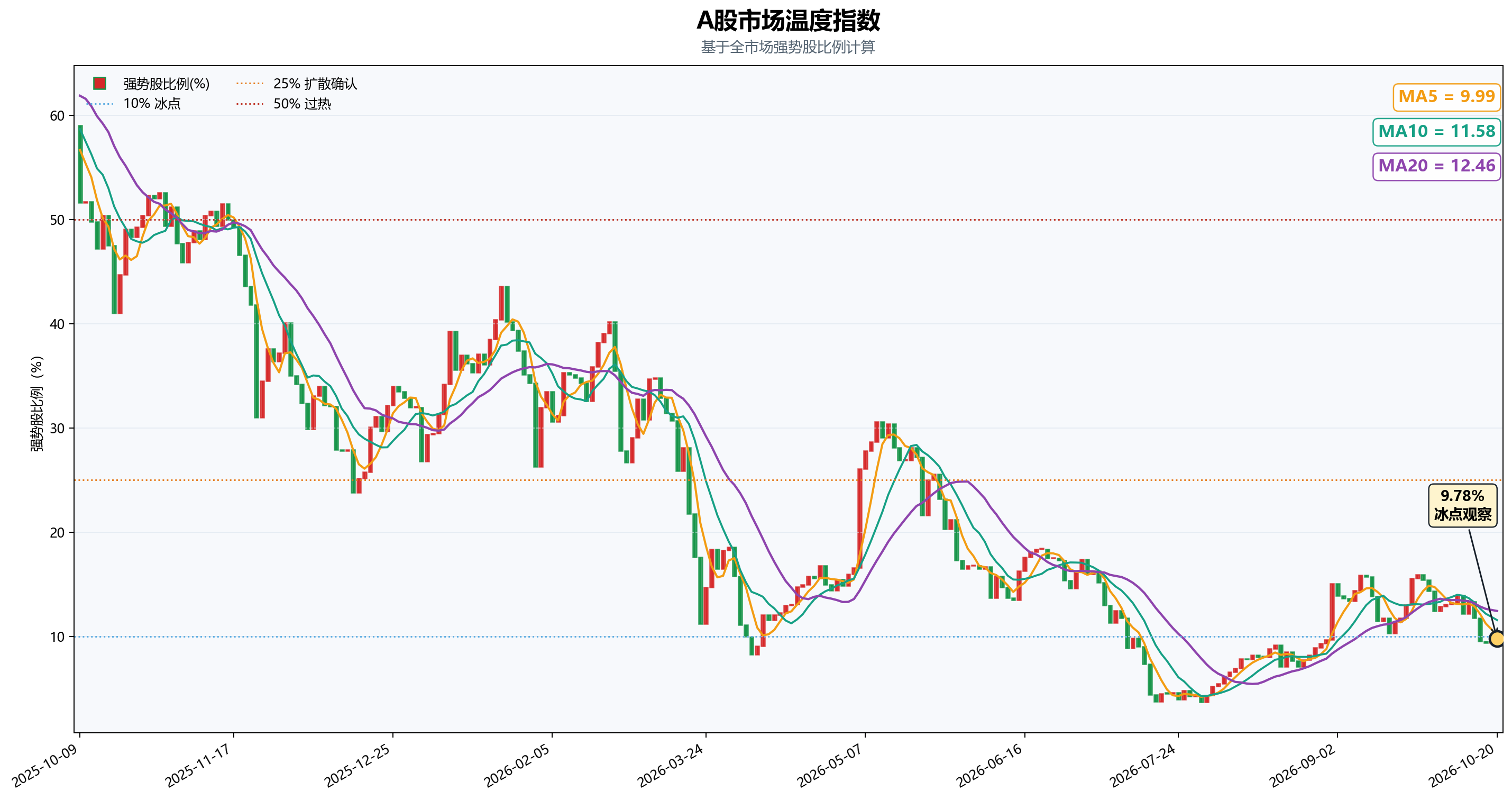Click the y-axis tick label 20

57,533
